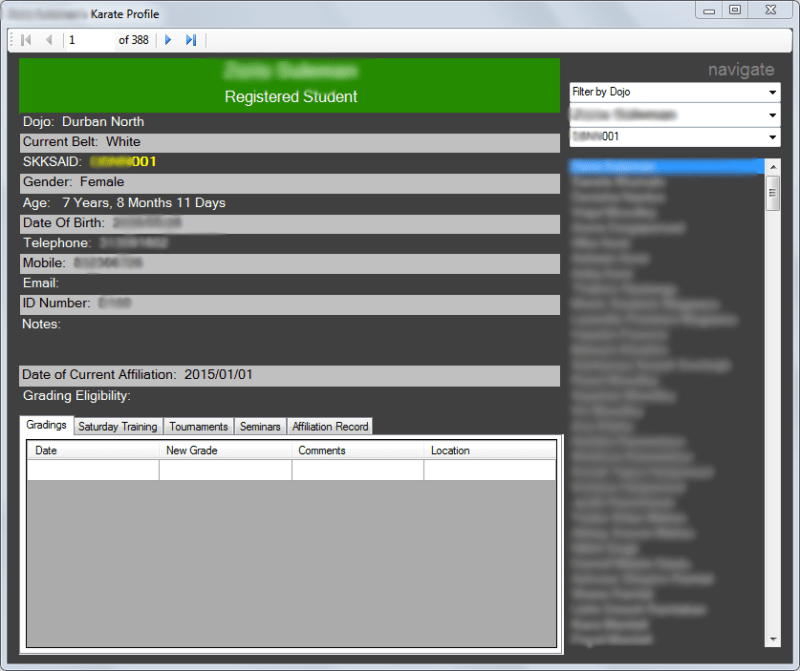800x671 pixels.
Task: Sort by the Location column header
Action: click(x=489, y=451)
